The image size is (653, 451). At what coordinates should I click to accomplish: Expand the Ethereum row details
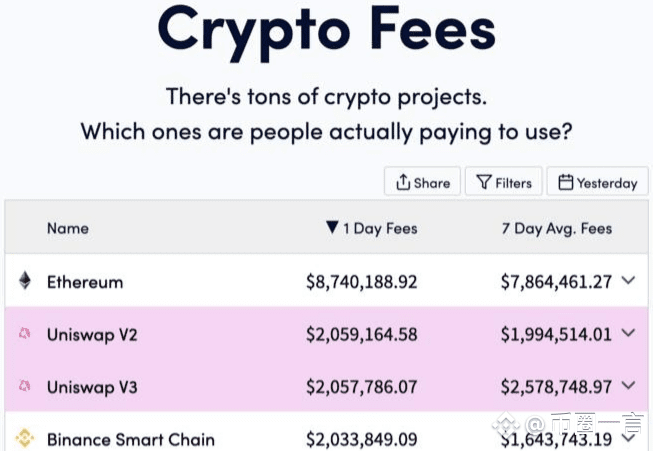click(628, 280)
